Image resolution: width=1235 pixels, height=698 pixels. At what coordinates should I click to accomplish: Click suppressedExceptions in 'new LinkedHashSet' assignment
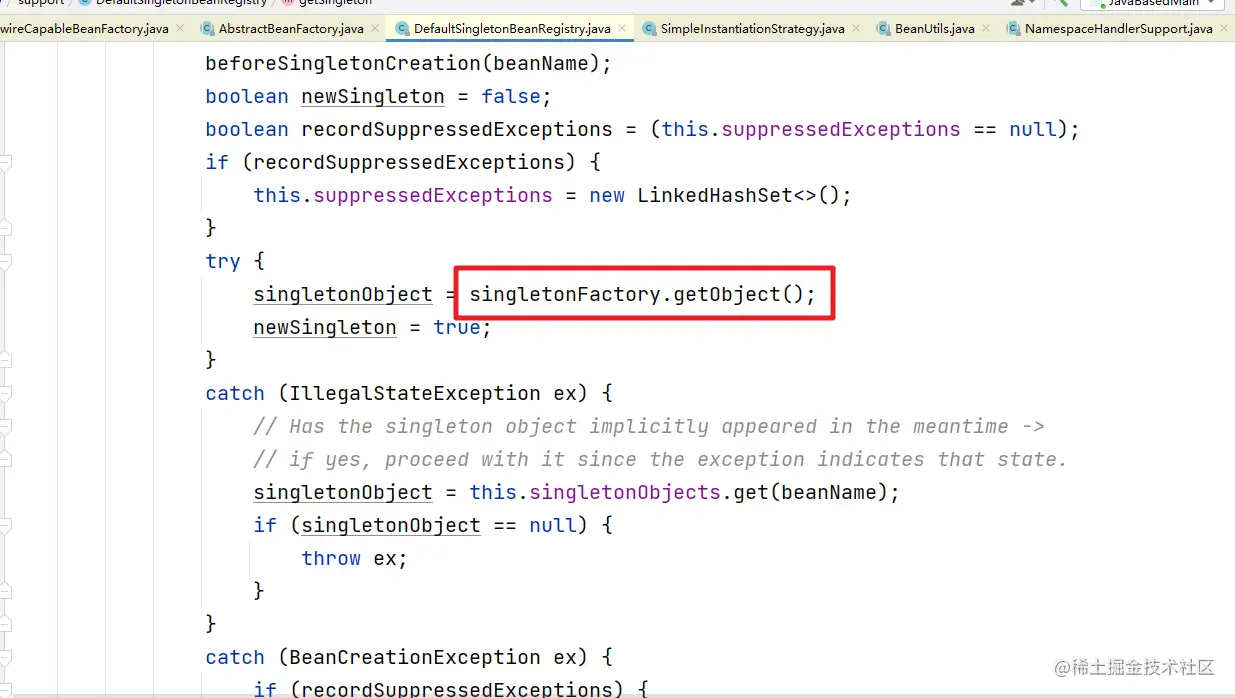click(x=433, y=195)
